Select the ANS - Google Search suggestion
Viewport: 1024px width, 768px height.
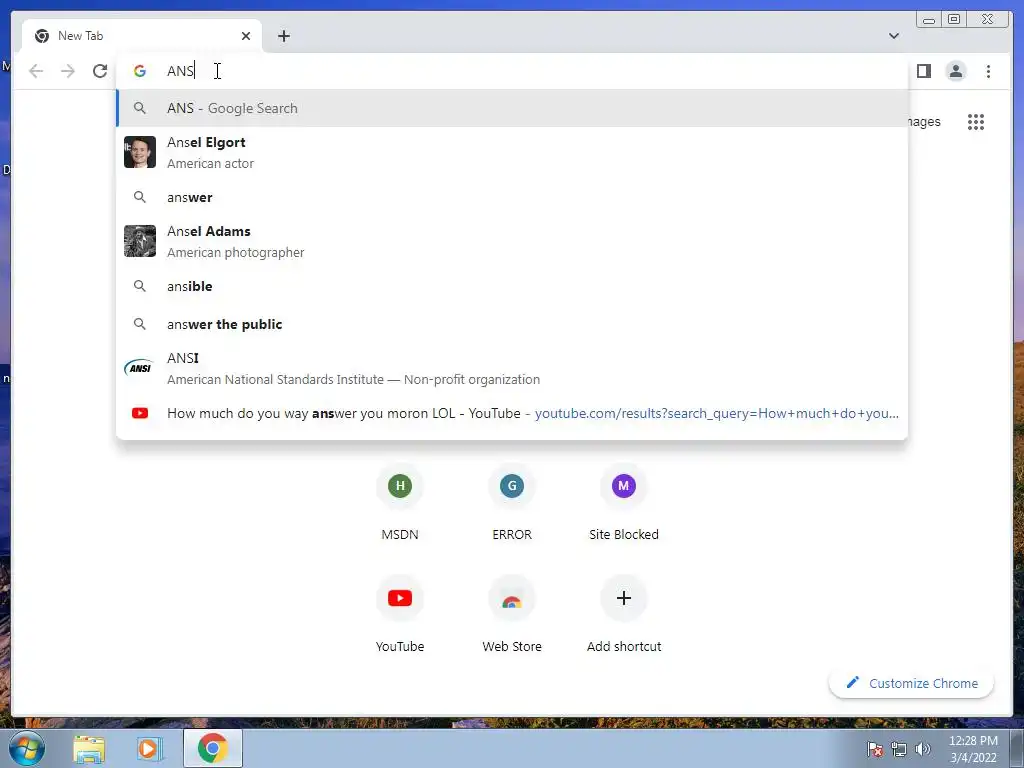[512, 108]
